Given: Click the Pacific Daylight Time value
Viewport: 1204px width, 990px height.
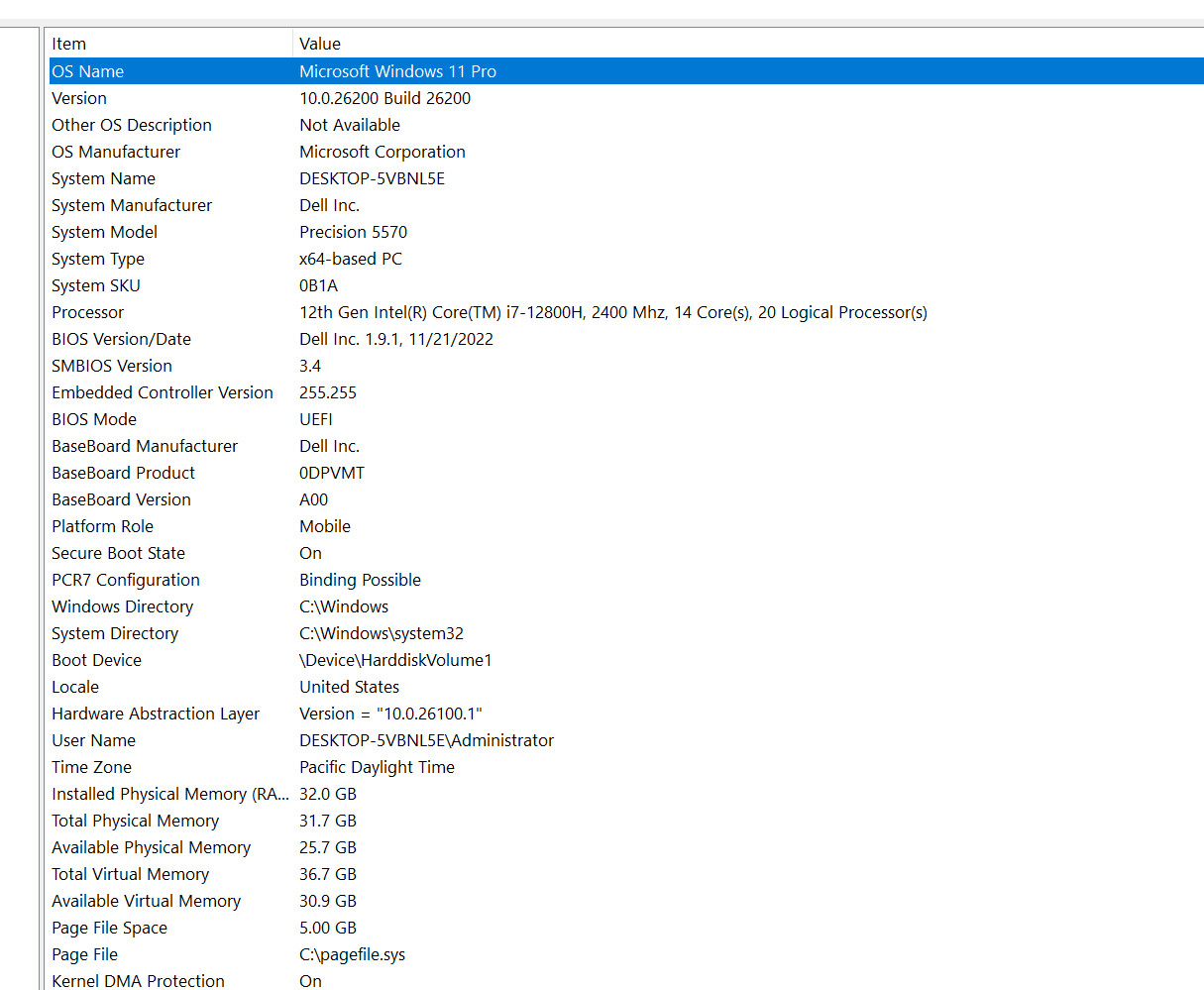Looking at the screenshot, I should [378, 767].
